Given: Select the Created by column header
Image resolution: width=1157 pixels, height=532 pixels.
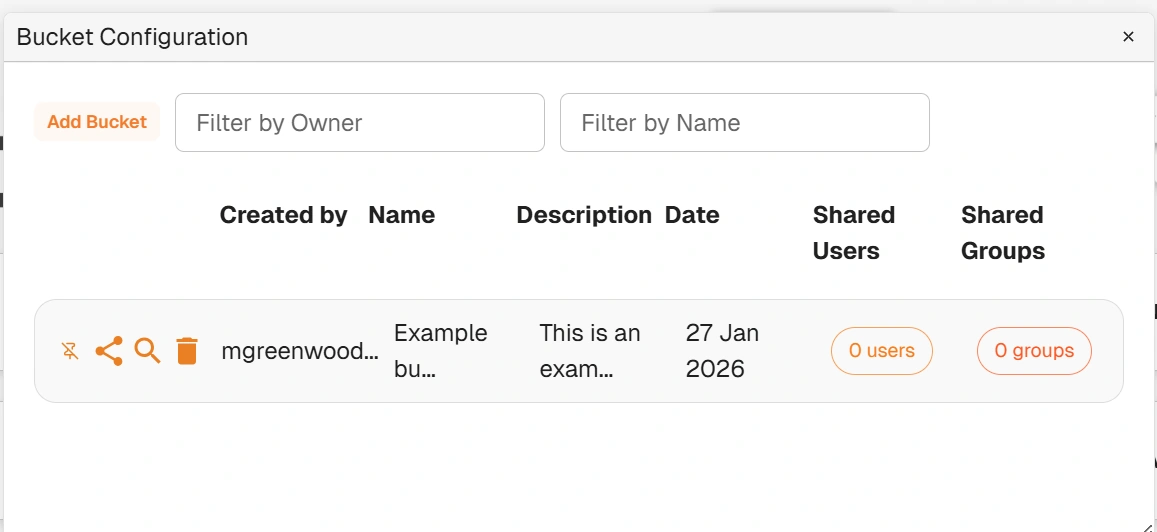Looking at the screenshot, I should (283, 215).
